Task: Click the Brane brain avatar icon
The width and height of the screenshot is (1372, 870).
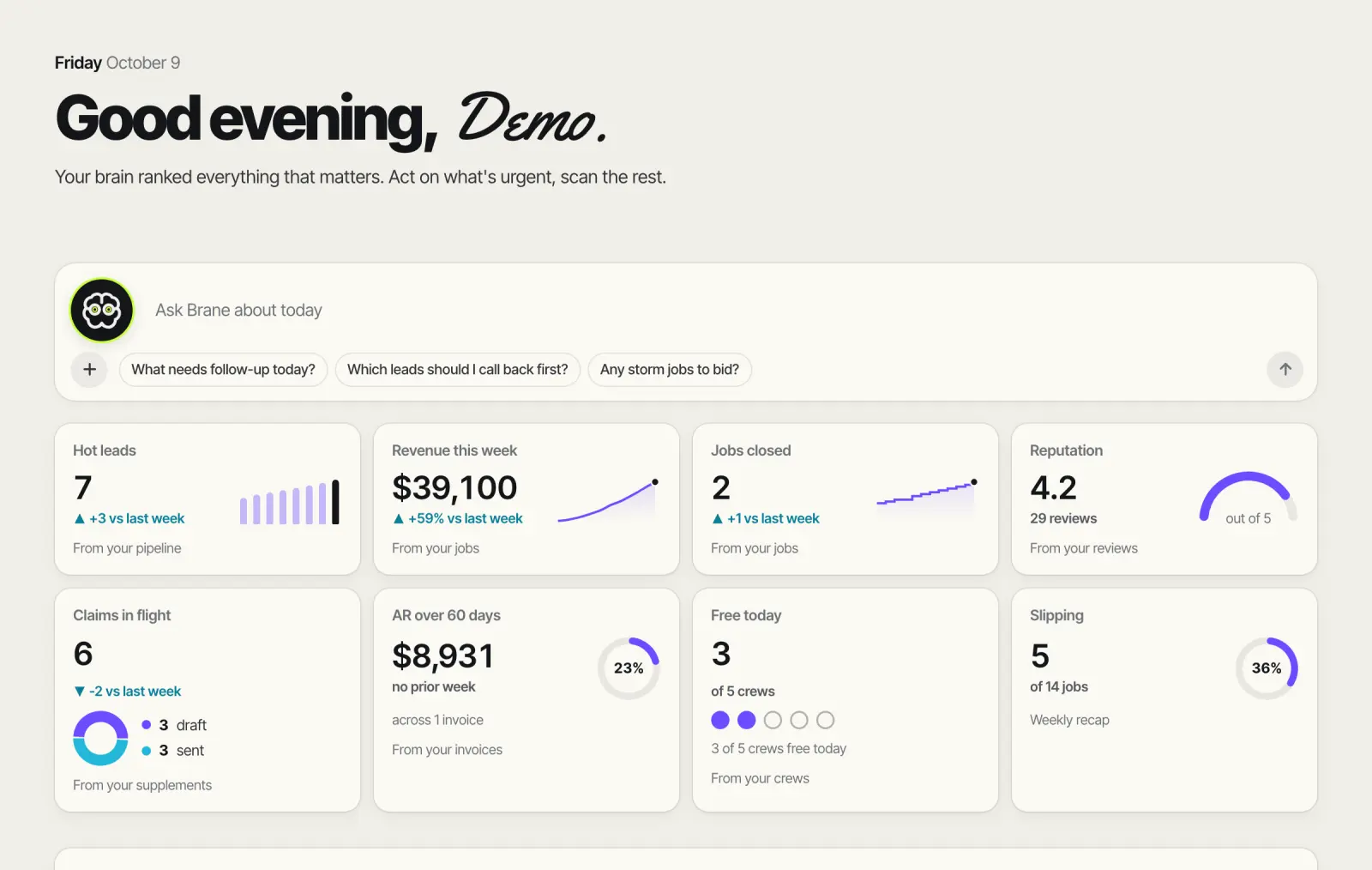Action: point(101,310)
